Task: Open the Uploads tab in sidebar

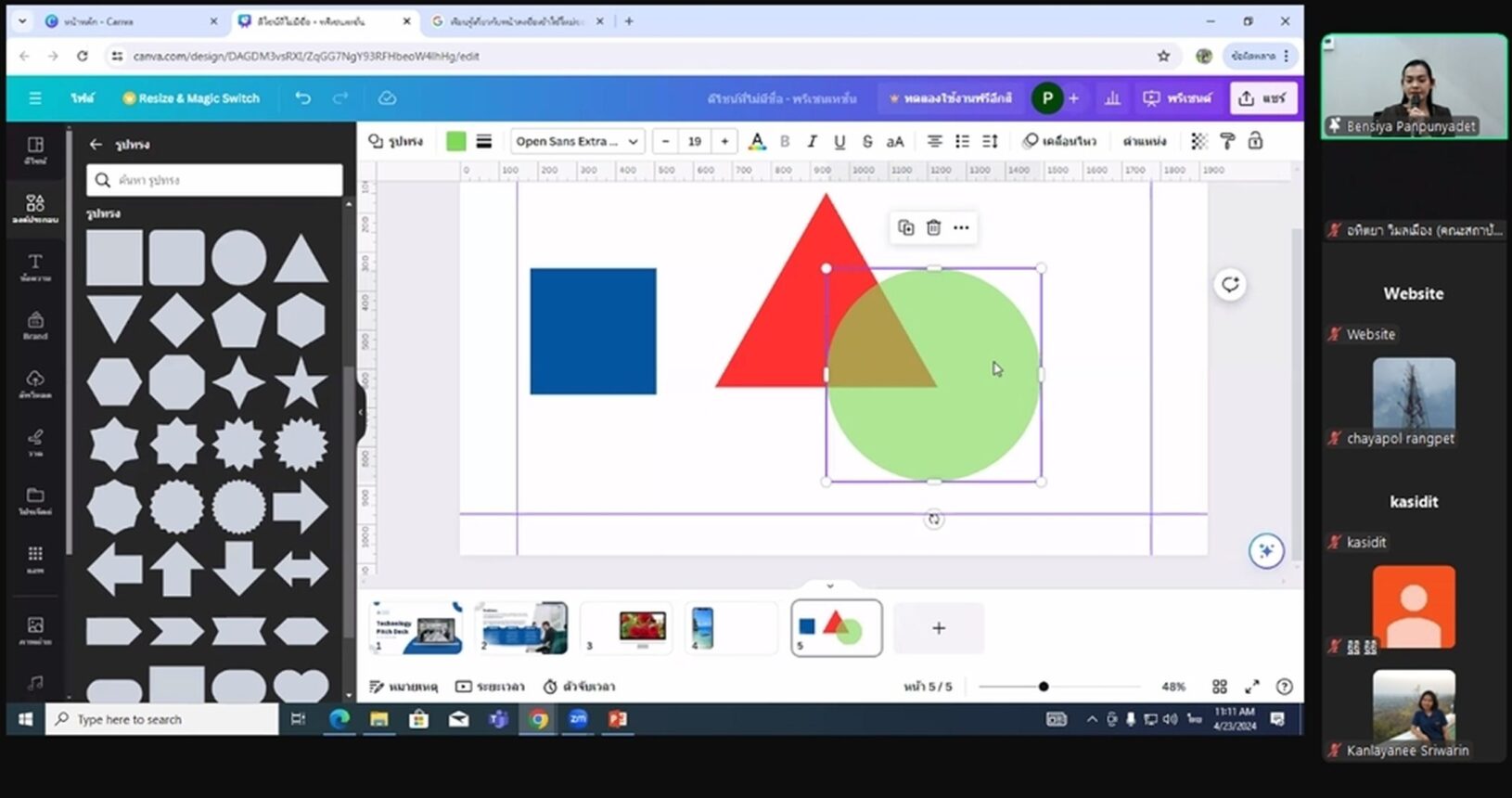Action: pos(35,384)
